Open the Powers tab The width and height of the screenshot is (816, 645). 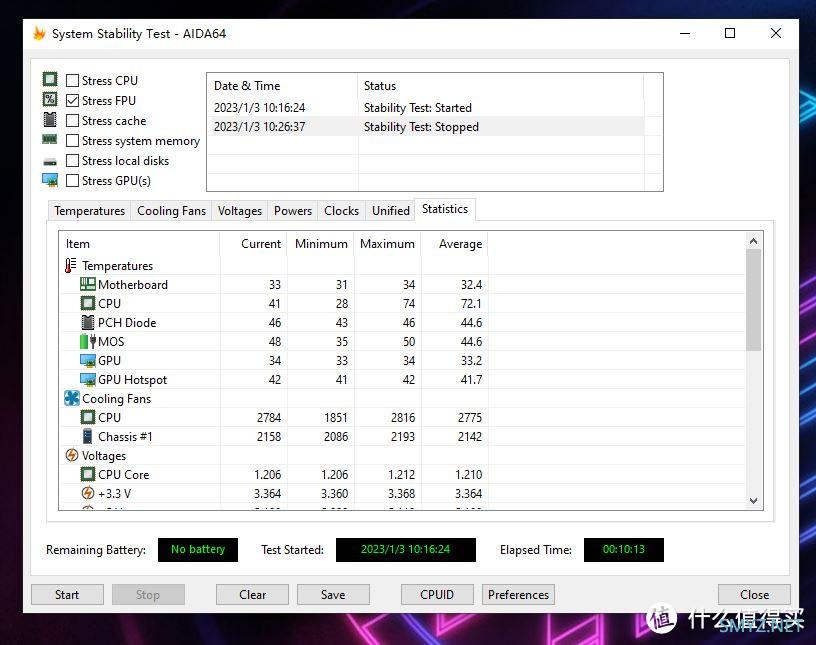tap(293, 211)
